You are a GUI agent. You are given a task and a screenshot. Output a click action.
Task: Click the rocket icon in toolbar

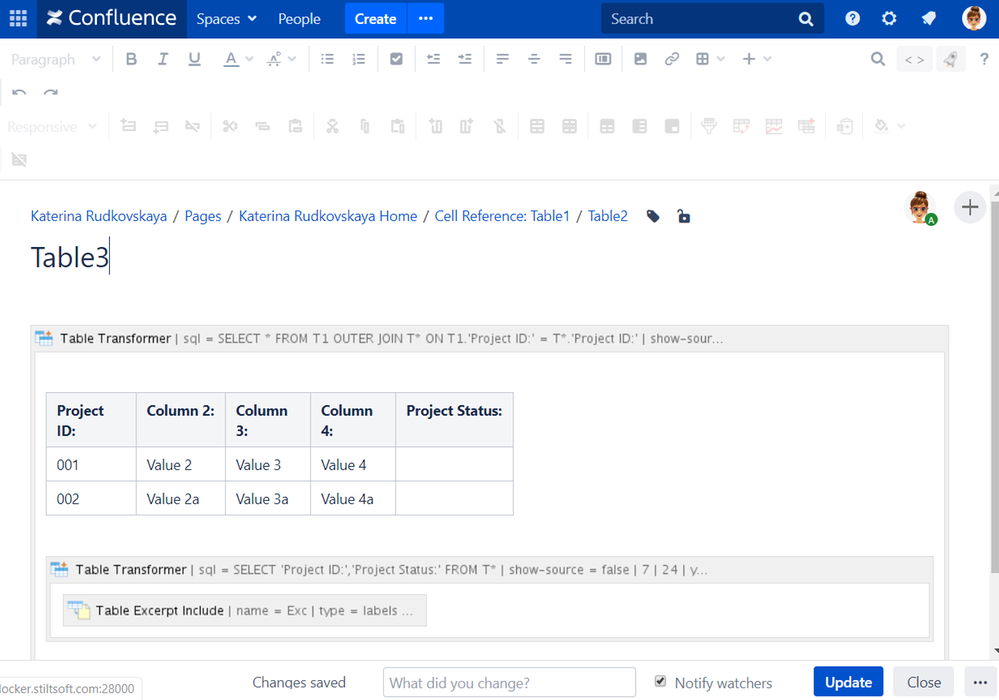click(x=950, y=59)
